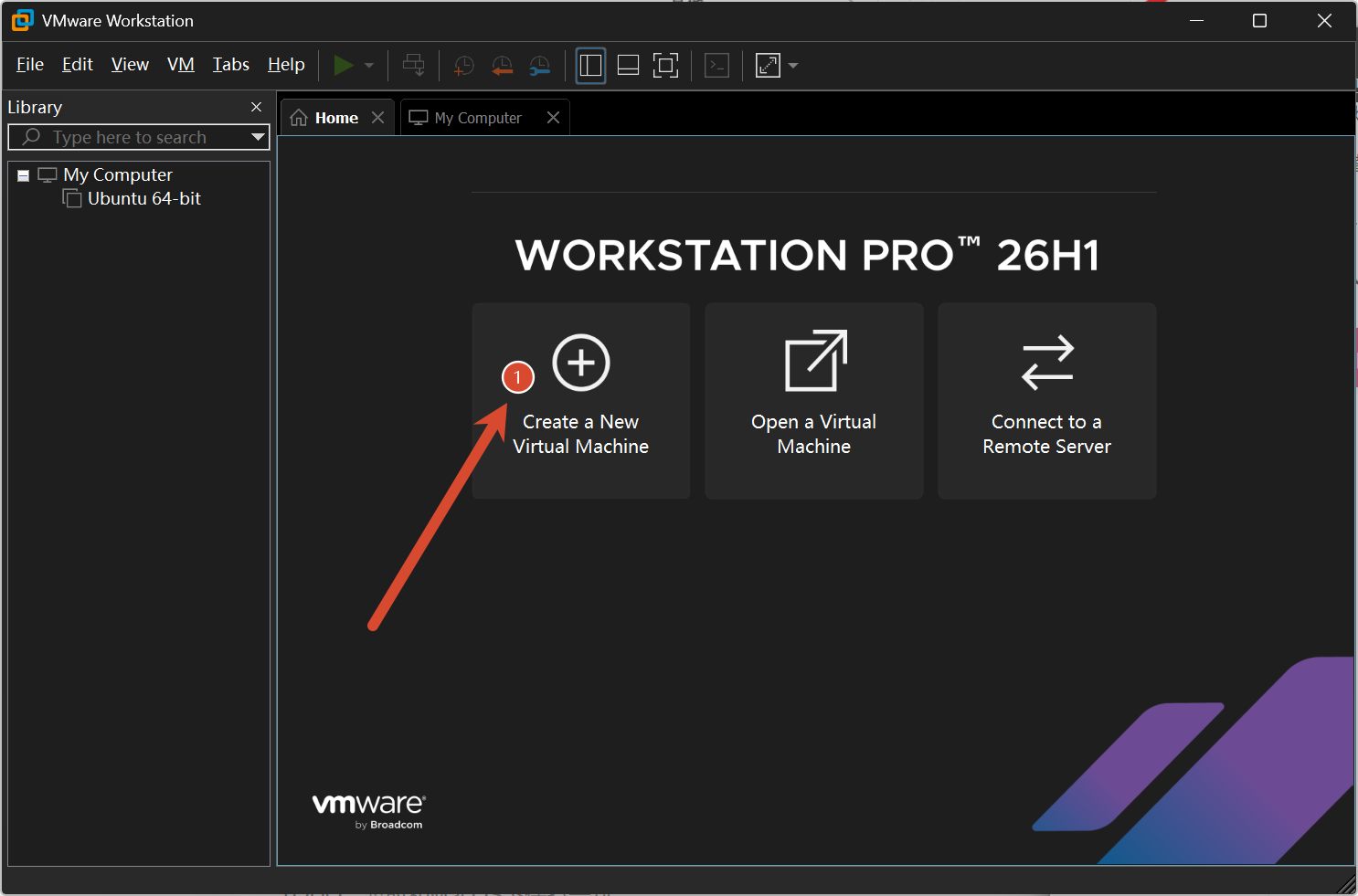Click Create a New Virtual Machine
This screenshot has height=896, width=1358.
(581, 401)
